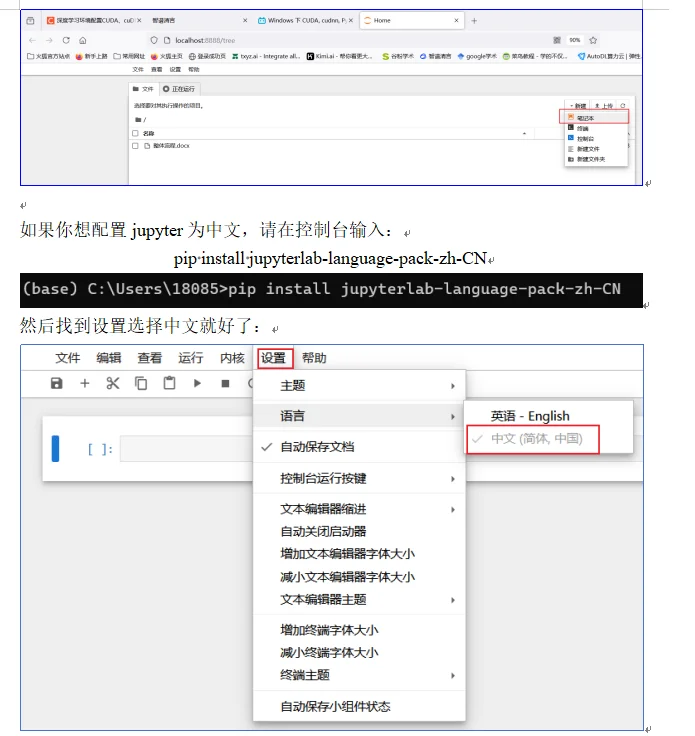Click the blue cell collapser bar
This screenshot has height=736, width=695.
[x=55, y=449]
